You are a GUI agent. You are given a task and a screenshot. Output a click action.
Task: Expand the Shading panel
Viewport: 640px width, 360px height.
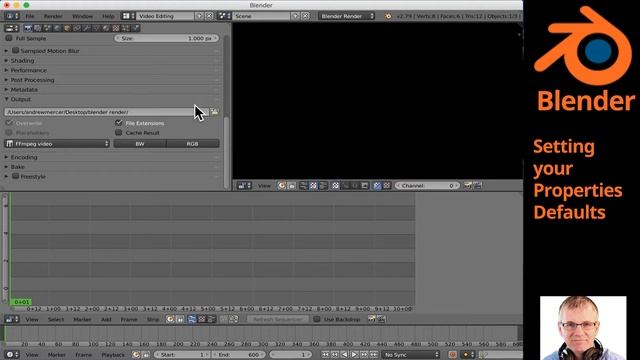coord(22,60)
